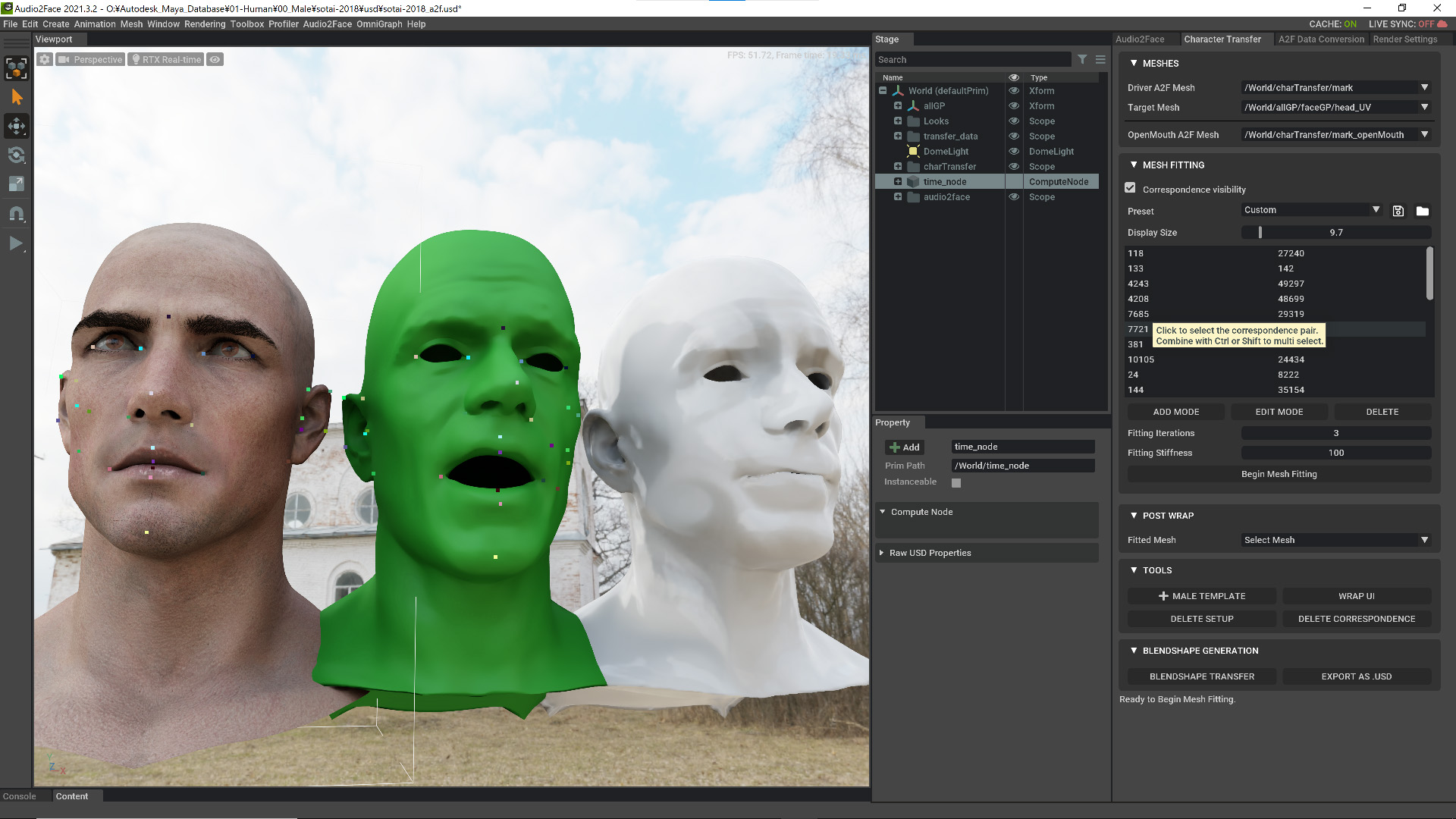1456x819 pixels.
Task: Click the cloud icon beside Live Sync
Action: pyautogui.click(x=1442, y=24)
